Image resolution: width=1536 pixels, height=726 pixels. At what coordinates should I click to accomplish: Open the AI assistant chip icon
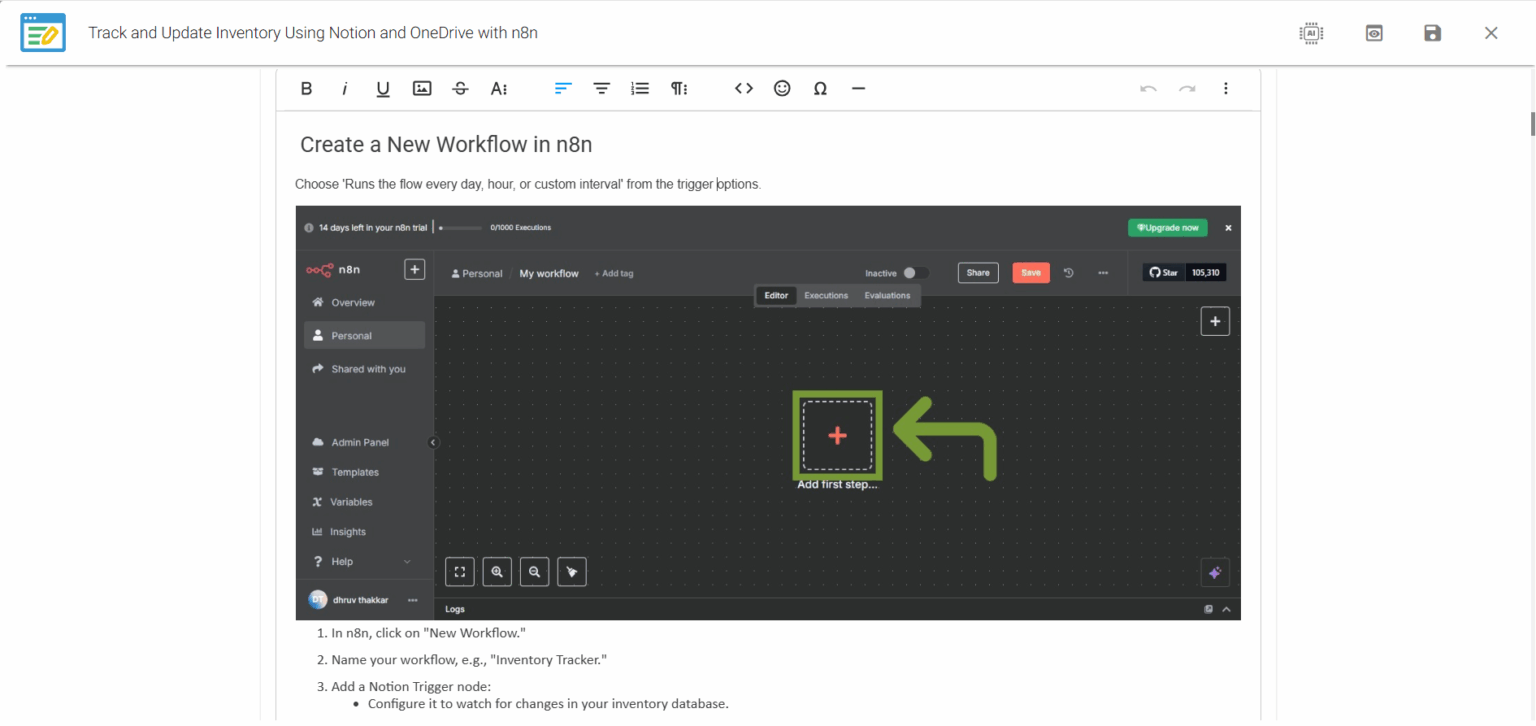coord(1311,33)
